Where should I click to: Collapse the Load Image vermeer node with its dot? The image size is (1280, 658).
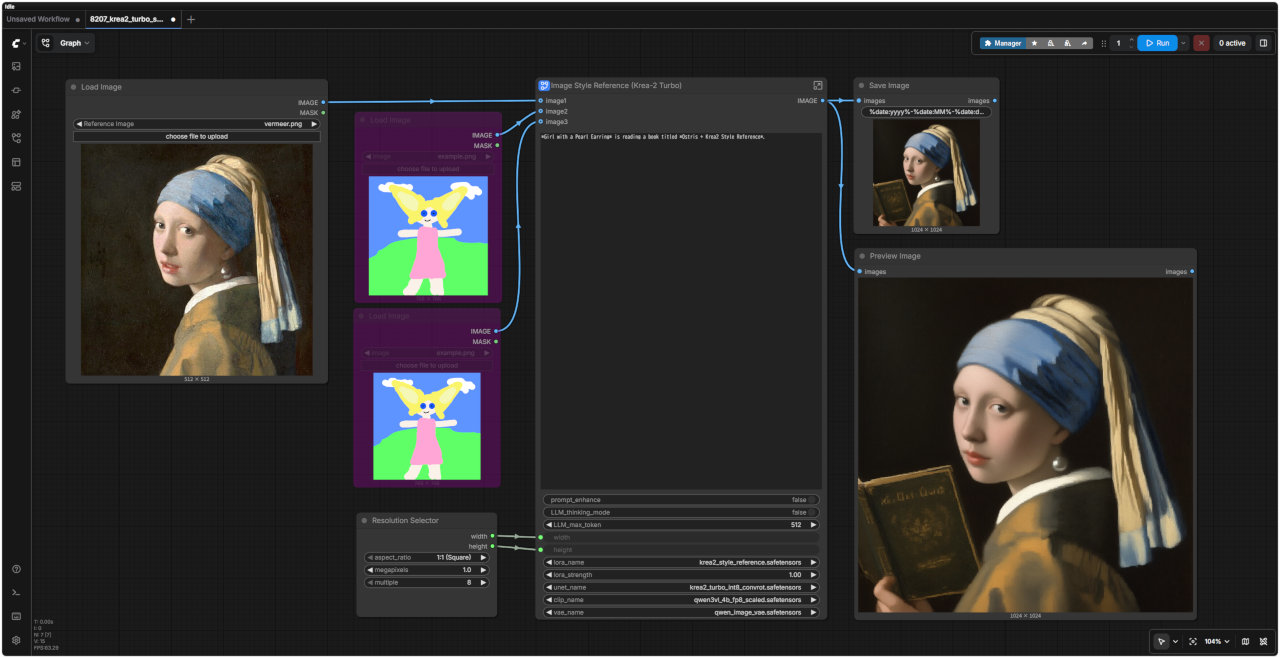[x=74, y=87]
